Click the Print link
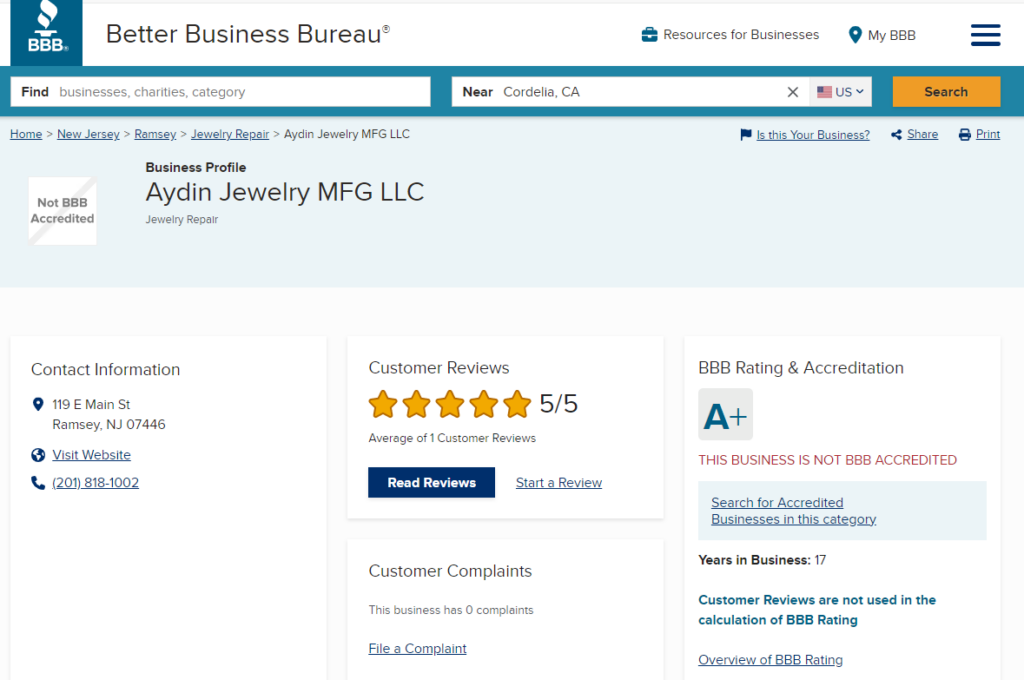Viewport: 1024px width, 680px height. point(988,134)
